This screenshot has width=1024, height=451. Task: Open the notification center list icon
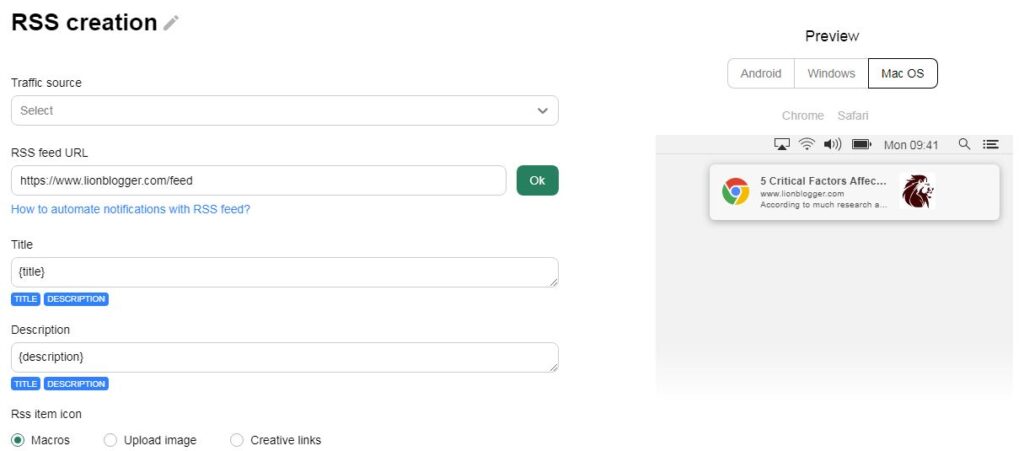click(x=990, y=145)
